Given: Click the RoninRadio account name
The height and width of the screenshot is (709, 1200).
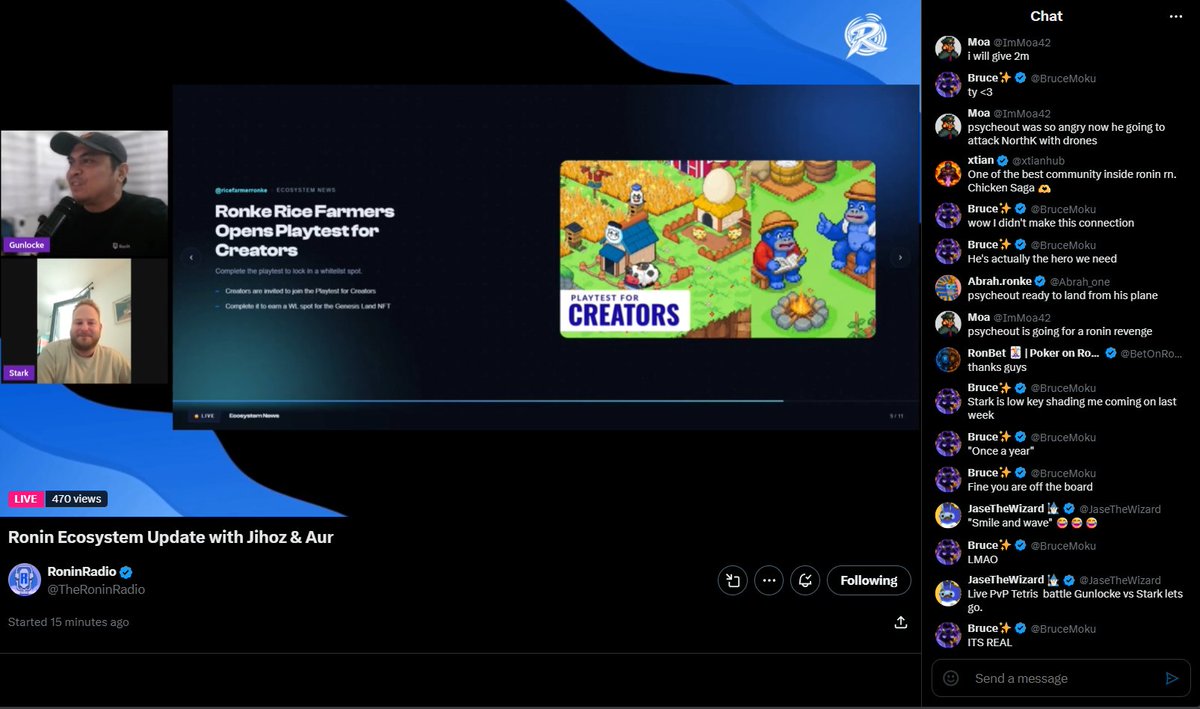Looking at the screenshot, I should point(81,572).
